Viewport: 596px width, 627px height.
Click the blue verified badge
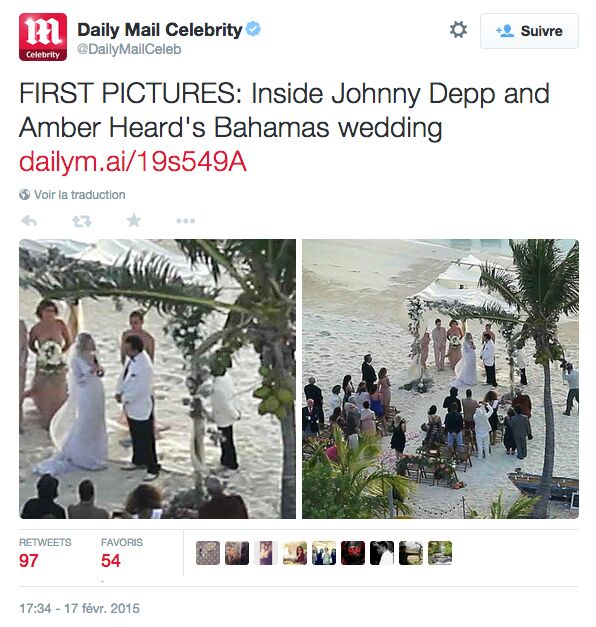(x=253, y=29)
